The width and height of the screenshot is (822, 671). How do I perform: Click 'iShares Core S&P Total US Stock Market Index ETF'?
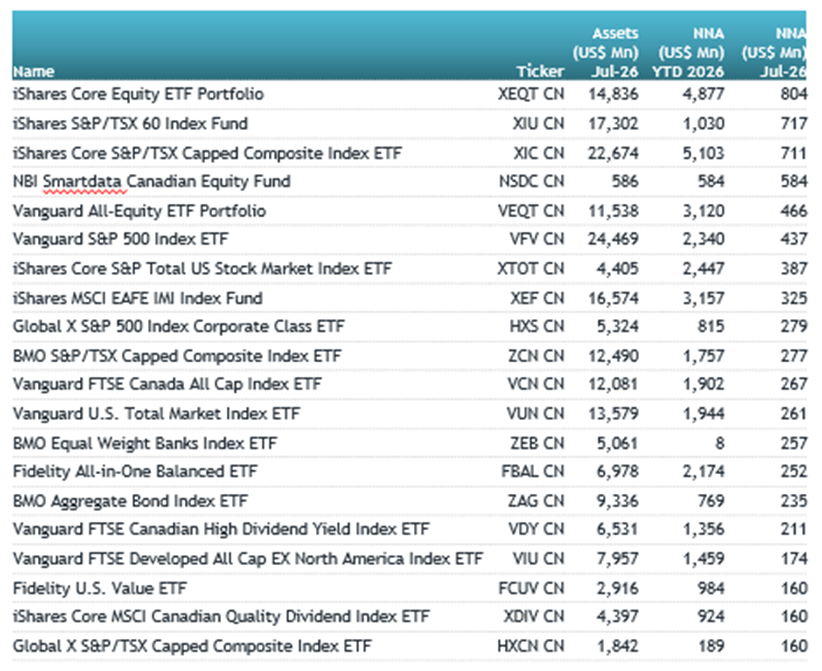202,268
